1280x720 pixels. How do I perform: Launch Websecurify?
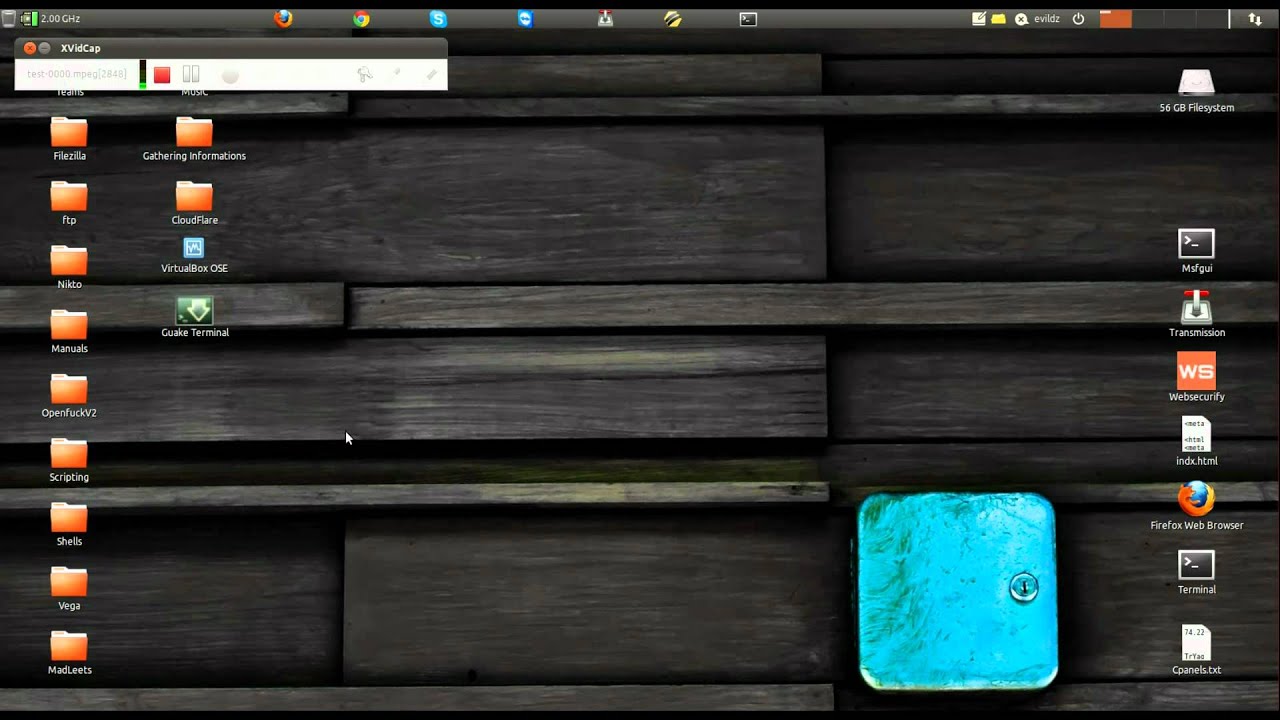pyautogui.click(x=1197, y=377)
